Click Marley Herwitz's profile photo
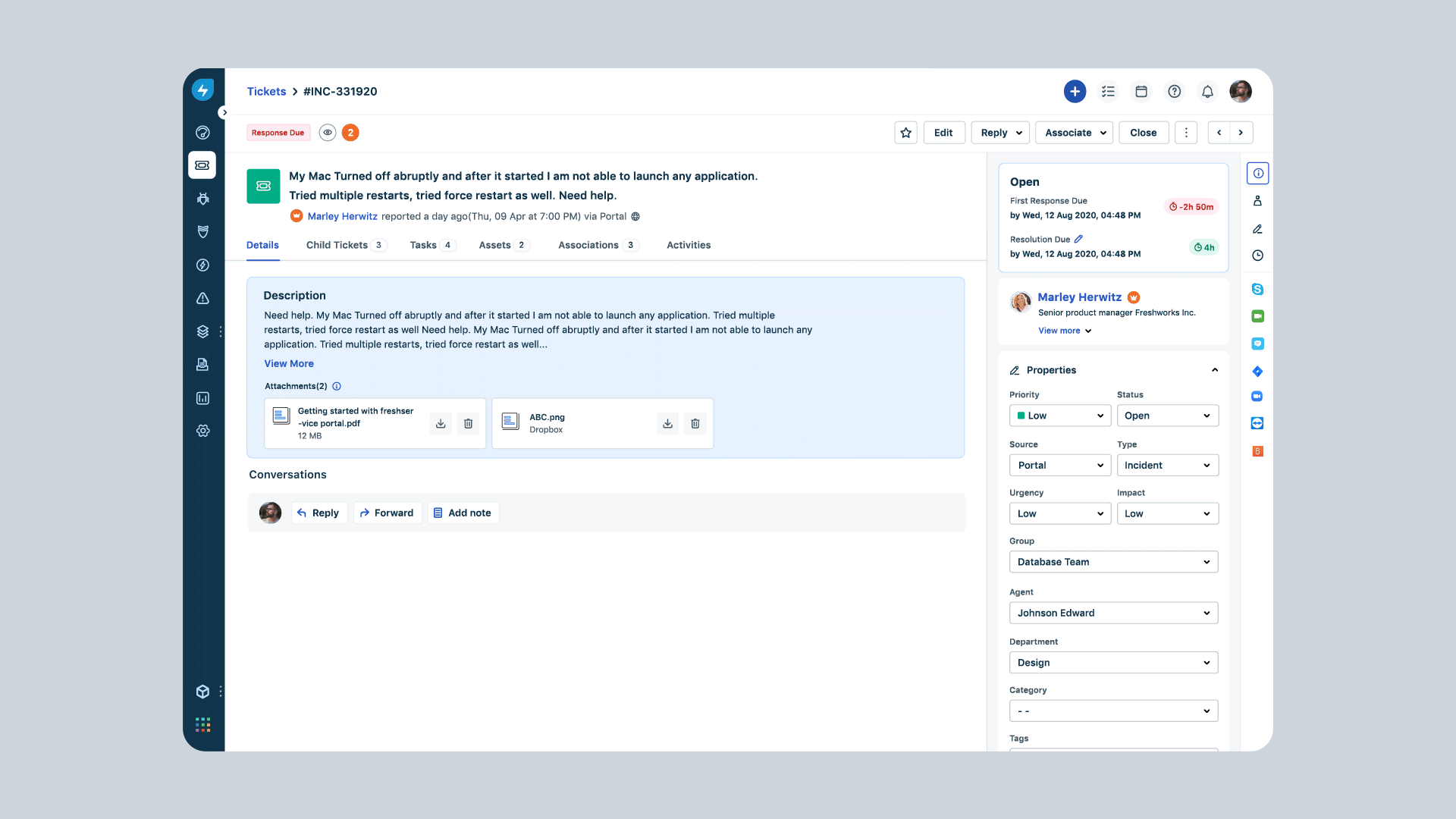The width and height of the screenshot is (1456, 819). click(1021, 302)
